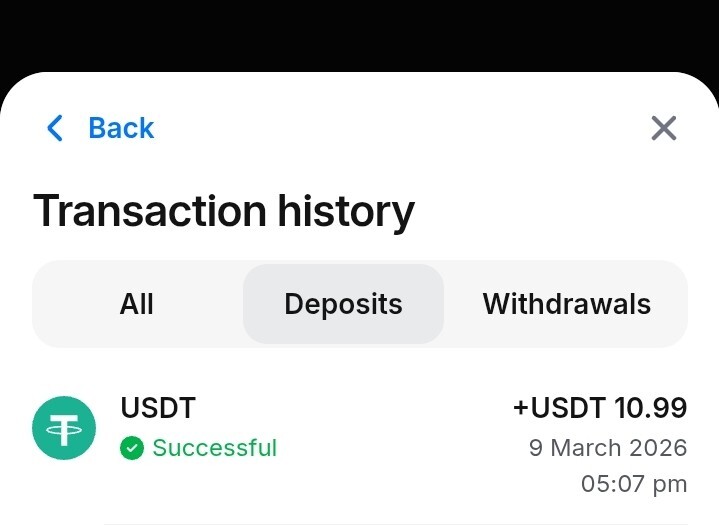Click the +USDT 10.99 amount

coord(599,408)
